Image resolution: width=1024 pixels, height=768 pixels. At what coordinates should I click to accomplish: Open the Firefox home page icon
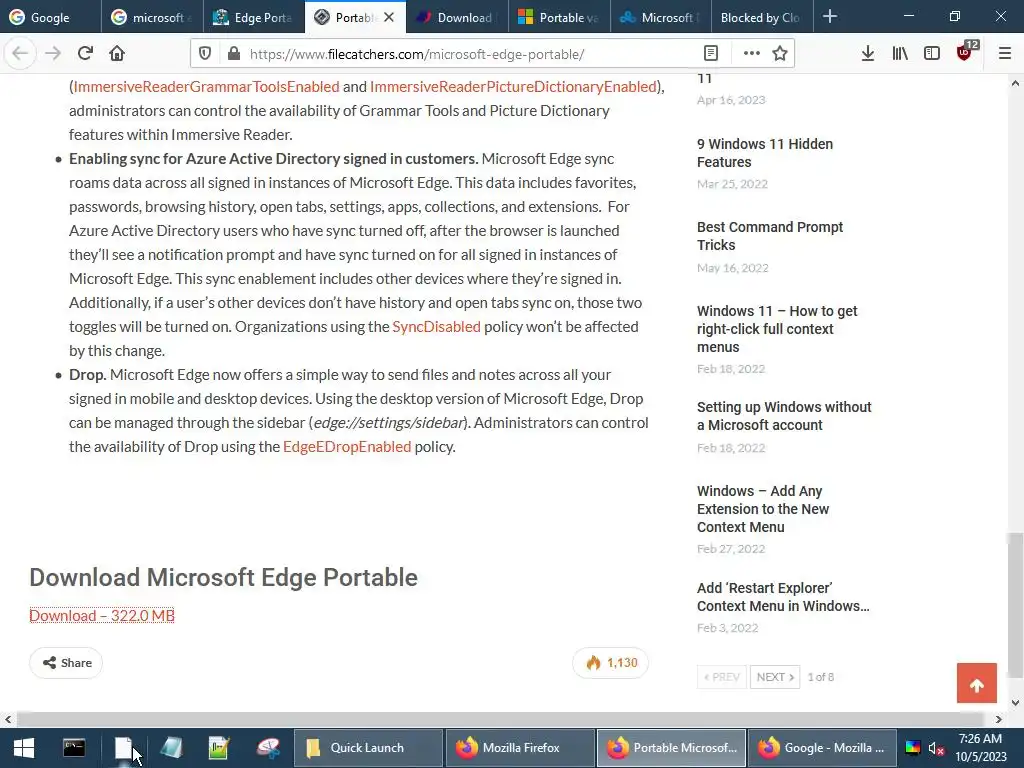pyautogui.click(x=117, y=54)
